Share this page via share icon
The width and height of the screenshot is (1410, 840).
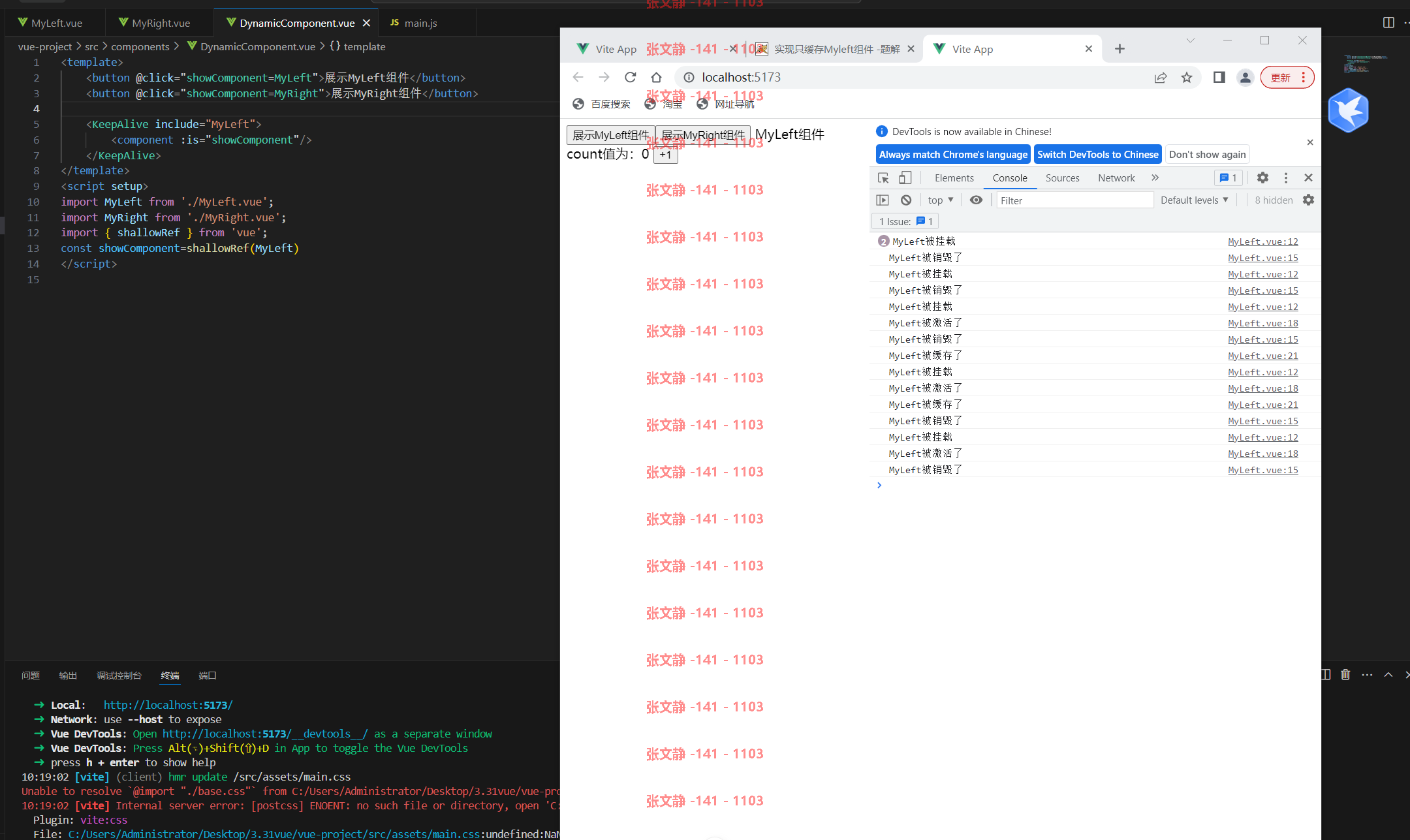click(1160, 78)
